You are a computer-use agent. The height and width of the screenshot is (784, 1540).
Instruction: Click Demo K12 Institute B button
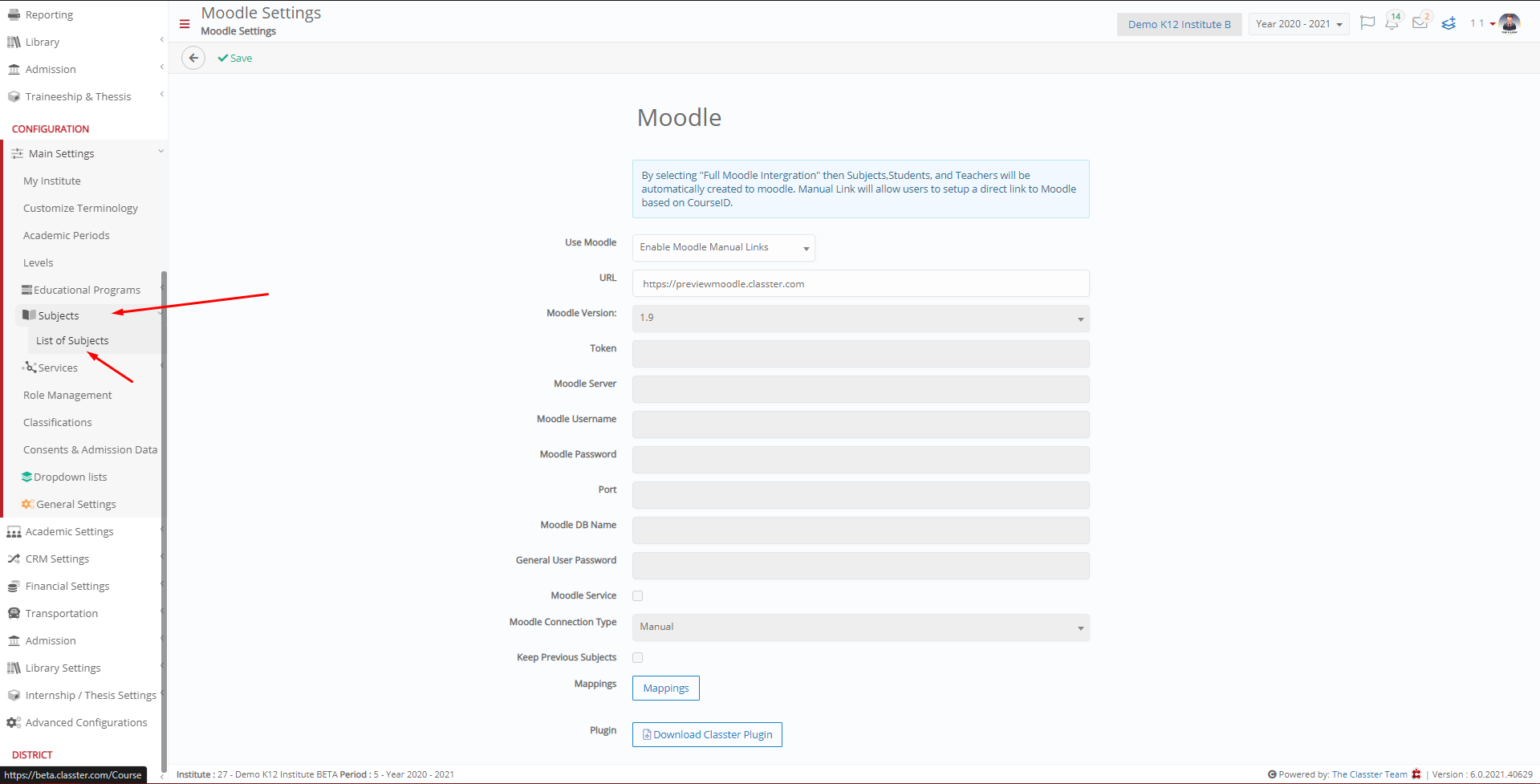(x=1179, y=24)
